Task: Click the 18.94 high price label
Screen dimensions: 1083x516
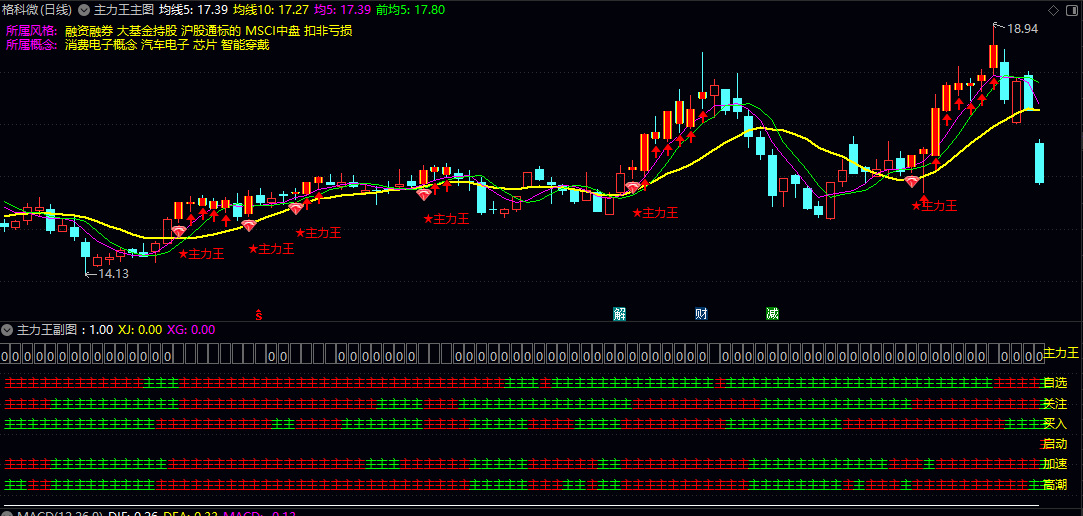Action: tap(1022, 28)
